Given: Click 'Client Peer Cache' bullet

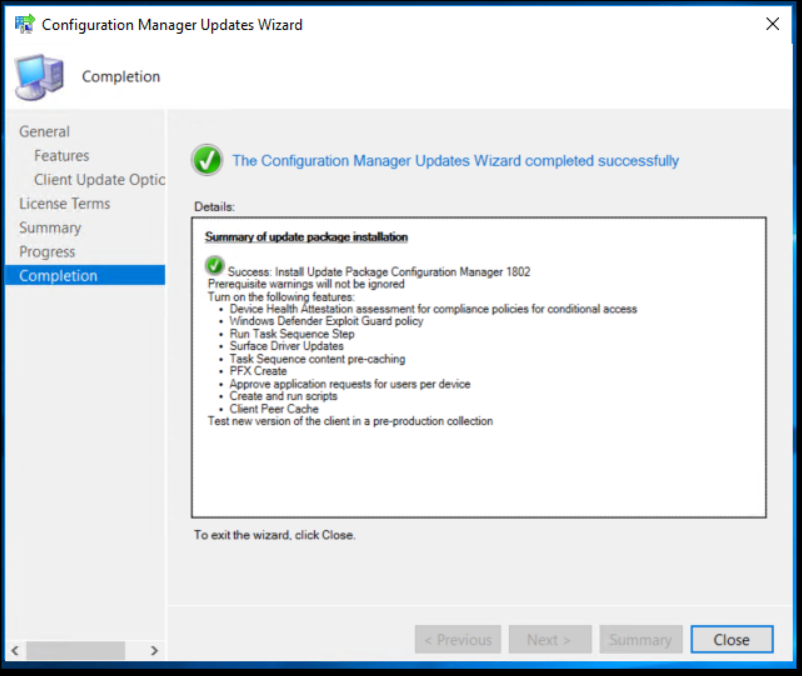Looking at the screenshot, I should click(274, 409).
